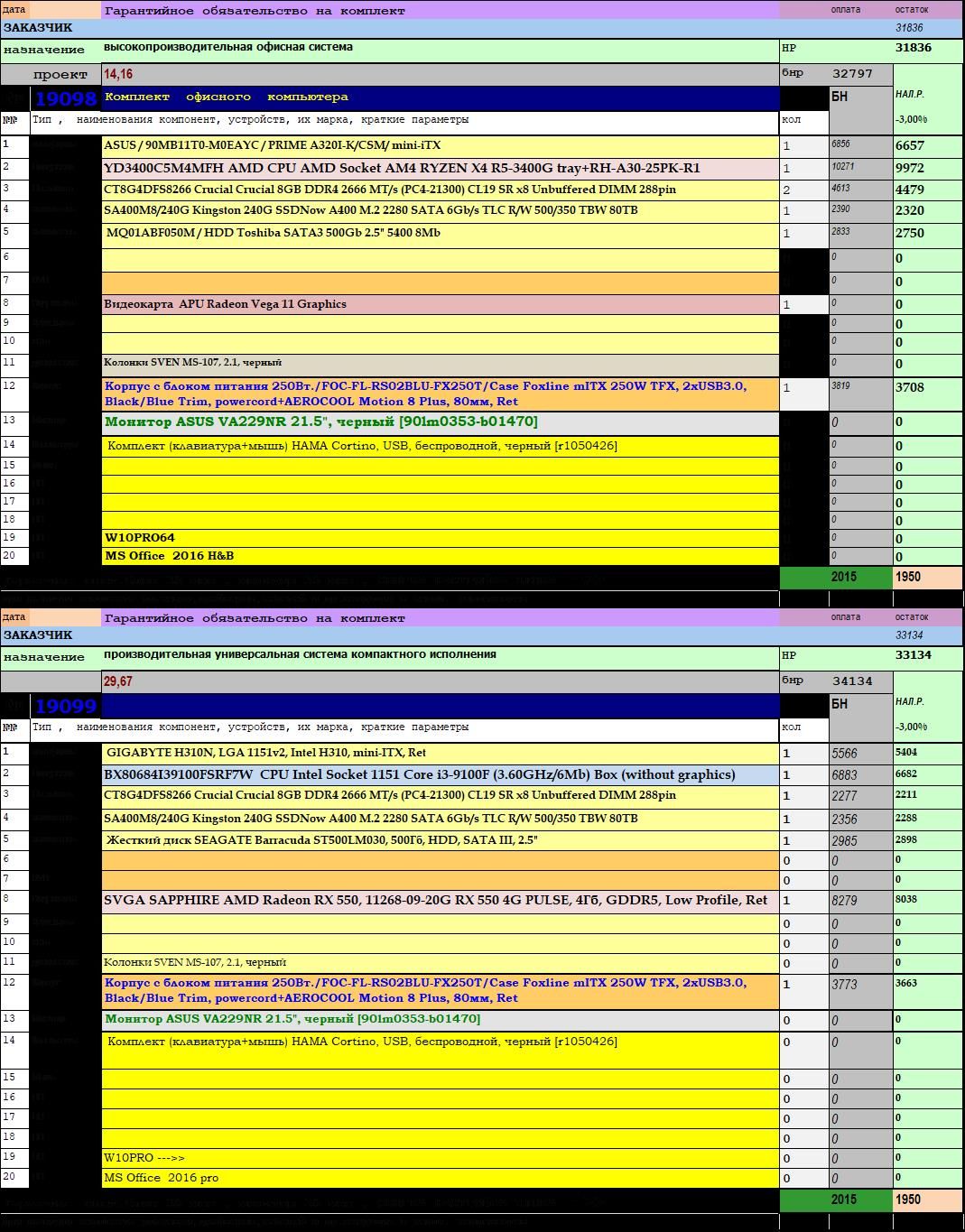Select the cash price cell 2288

point(928,819)
